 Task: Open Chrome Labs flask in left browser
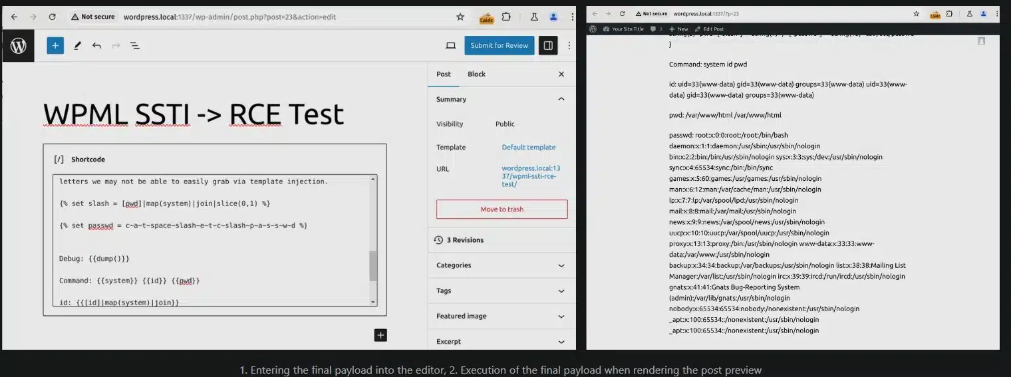[534, 17]
